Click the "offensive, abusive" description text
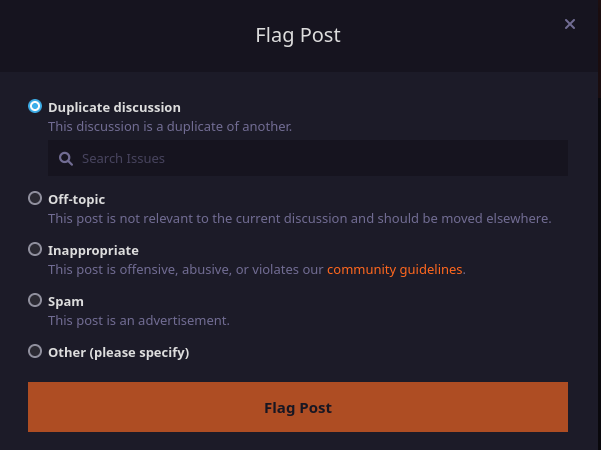601x450 pixels. [x=186, y=269]
